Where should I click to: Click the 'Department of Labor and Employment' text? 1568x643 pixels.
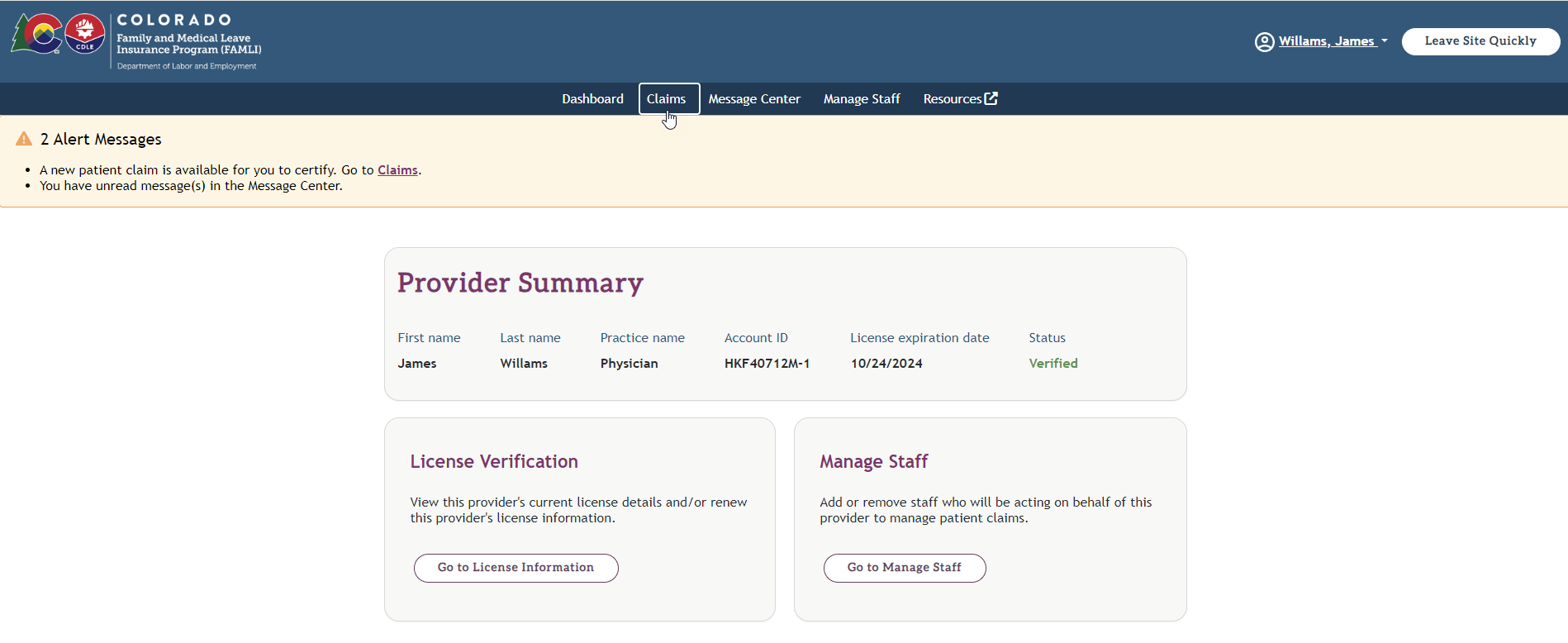pos(187,66)
